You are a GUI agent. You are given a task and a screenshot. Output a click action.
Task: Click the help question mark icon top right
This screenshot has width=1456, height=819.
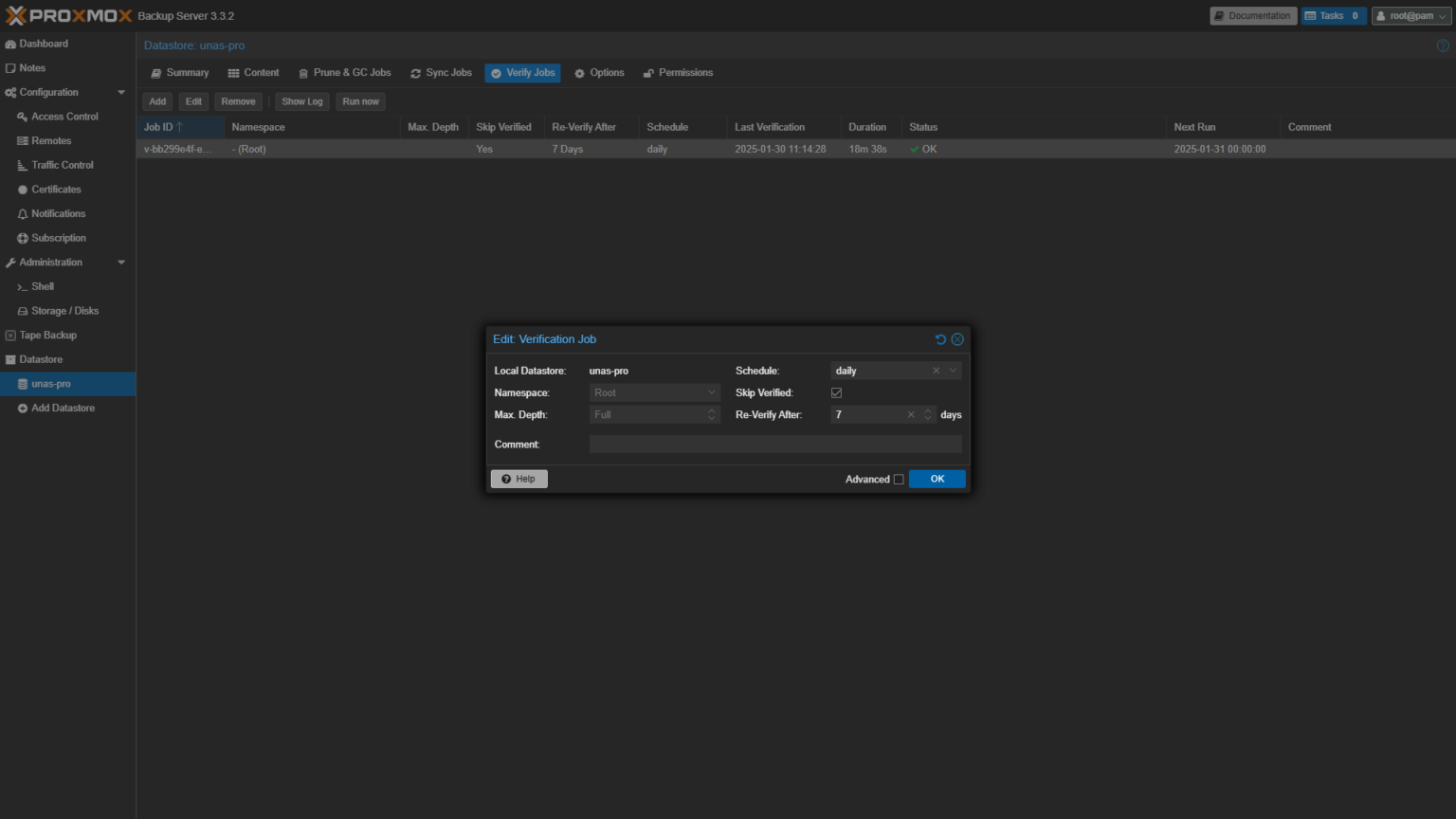[x=1444, y=45]
